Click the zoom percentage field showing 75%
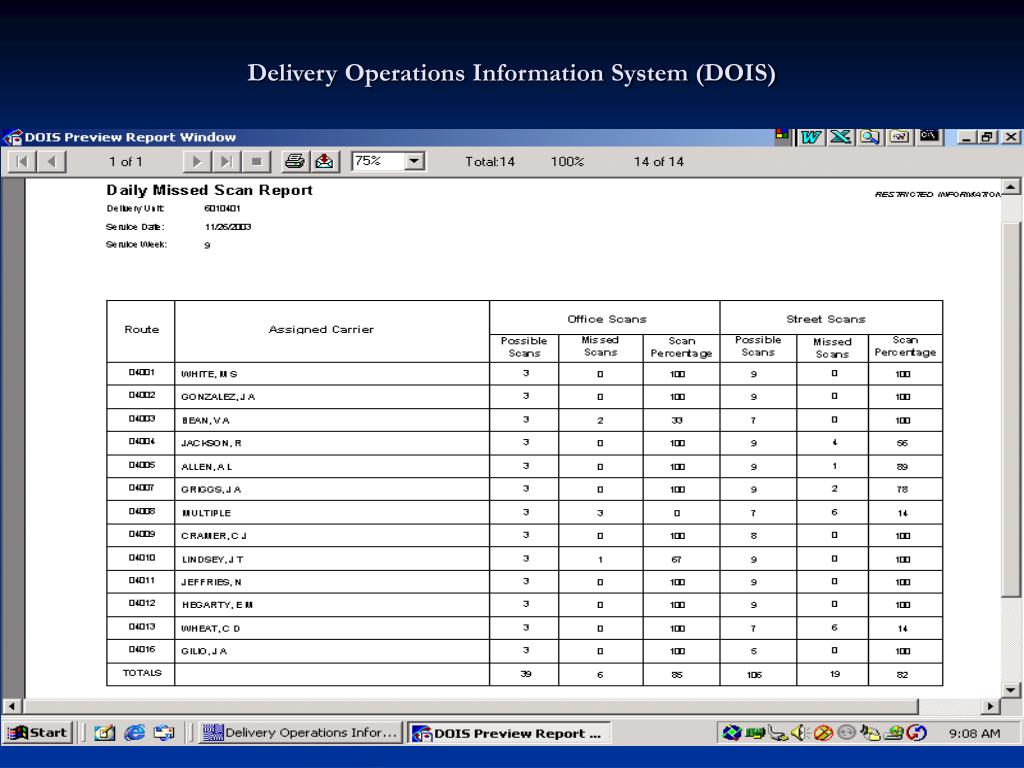This screenshot has width=1024, height=768. point(377,161)
